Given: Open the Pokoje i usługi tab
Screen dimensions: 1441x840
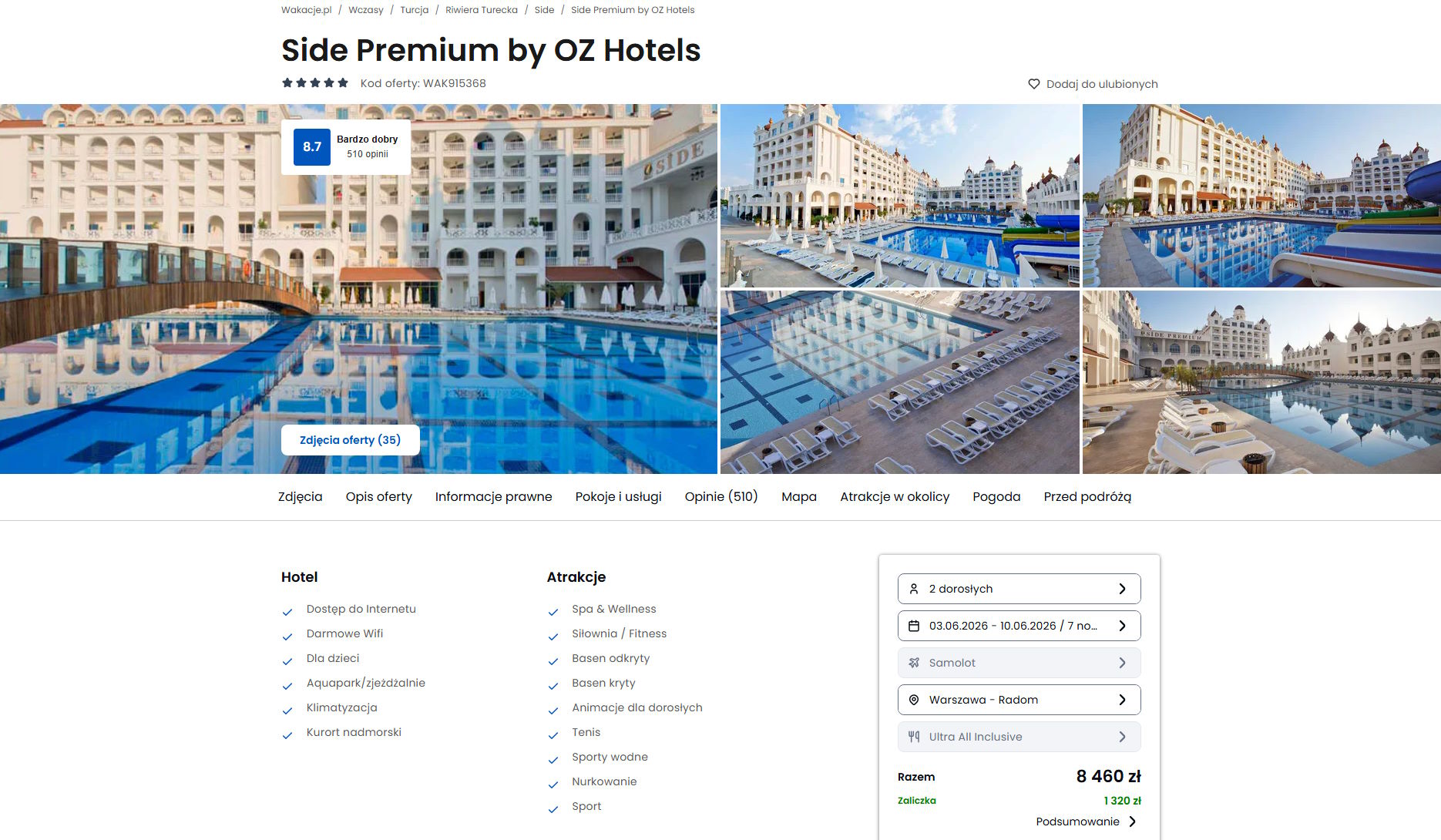Looking at the screenshot, I should 619,497.
